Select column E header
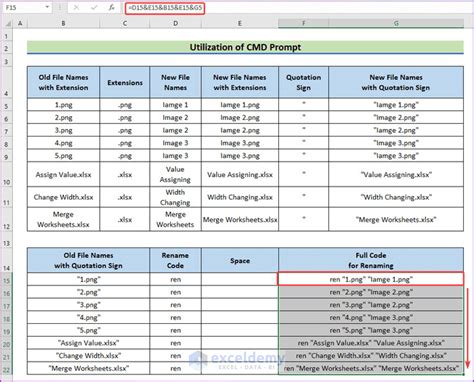Image resolution: width=474 pixels, height=382 pixels. [240, 23]
